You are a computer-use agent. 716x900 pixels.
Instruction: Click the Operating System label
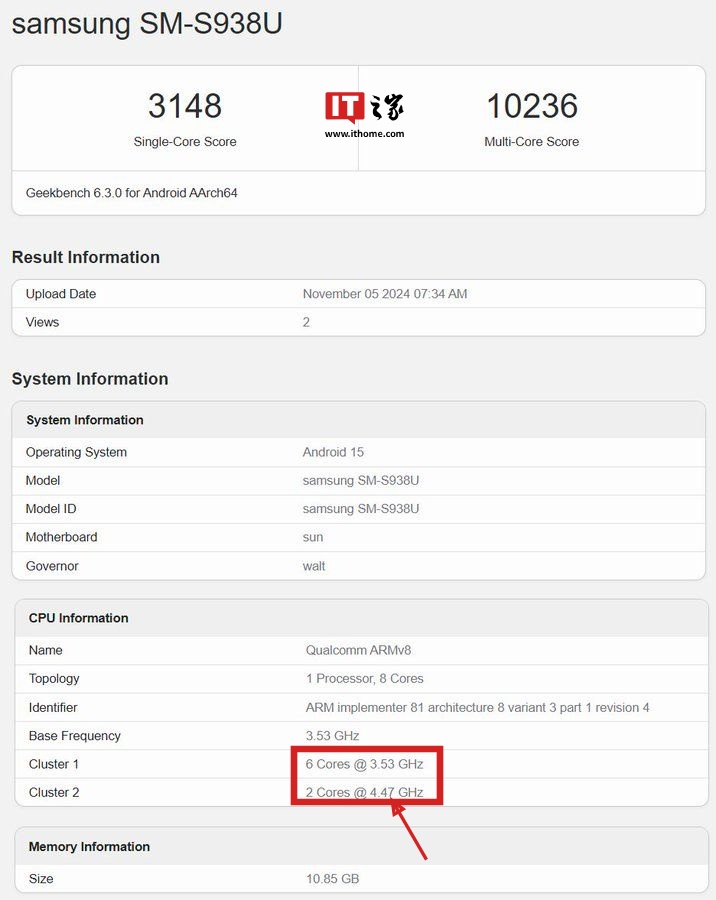76,452
